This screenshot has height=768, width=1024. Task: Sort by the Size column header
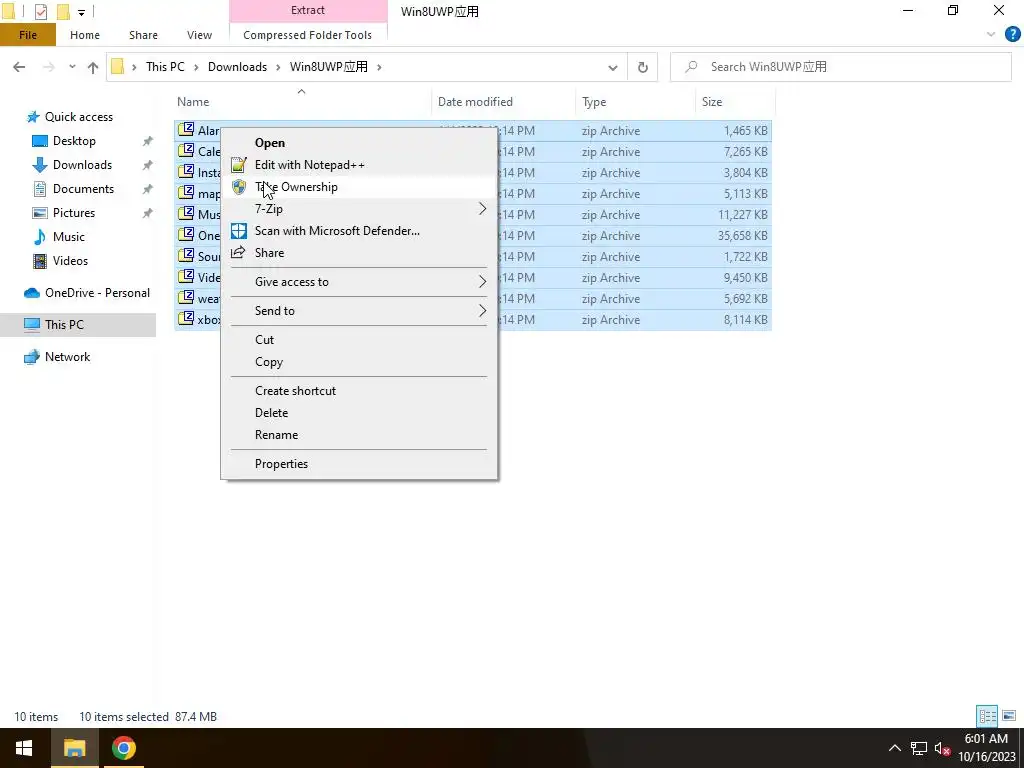click(x=712, y=102)
